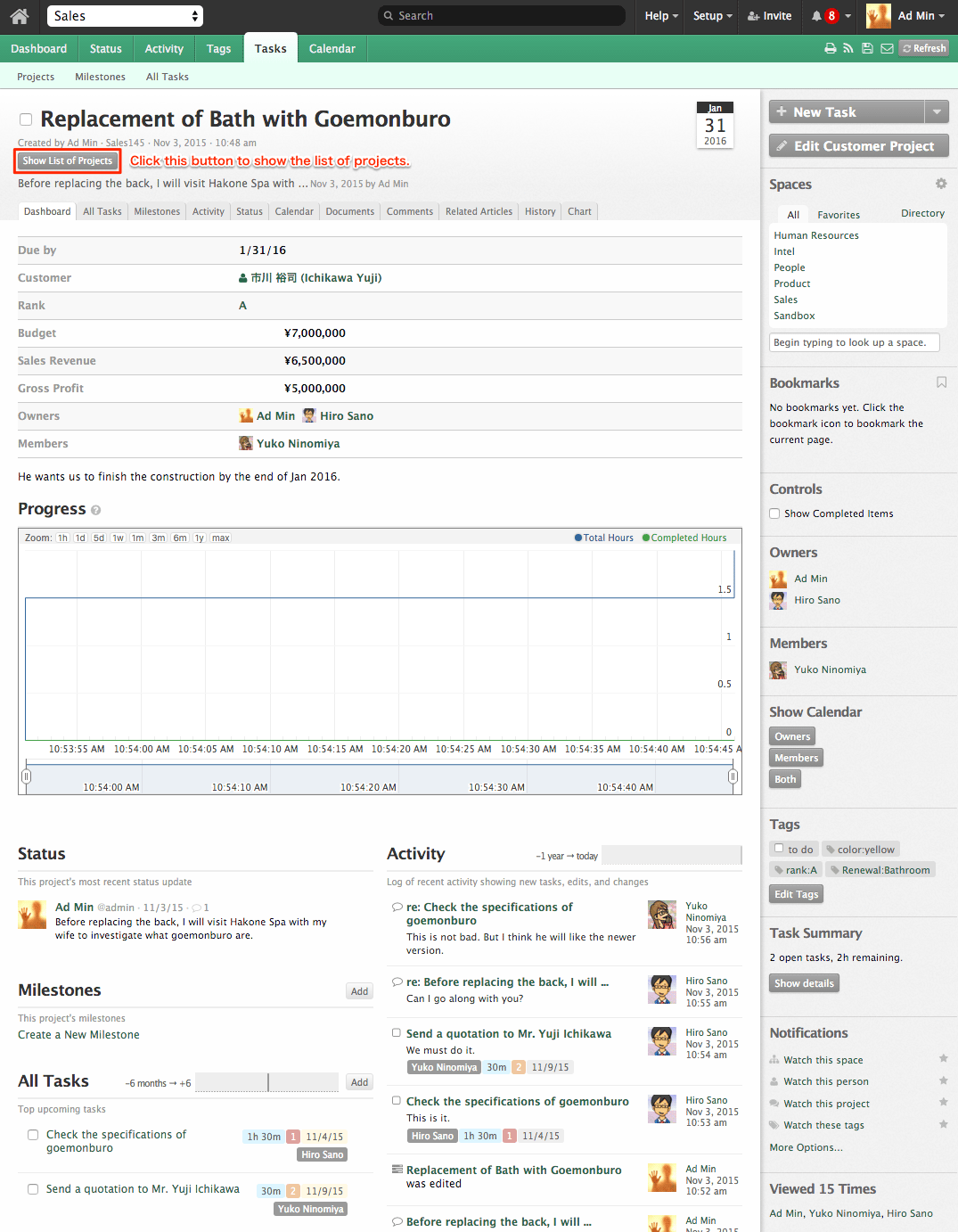Open the Chart project tab
This screenshot has height=1232, width=958.
click(580, 211)
